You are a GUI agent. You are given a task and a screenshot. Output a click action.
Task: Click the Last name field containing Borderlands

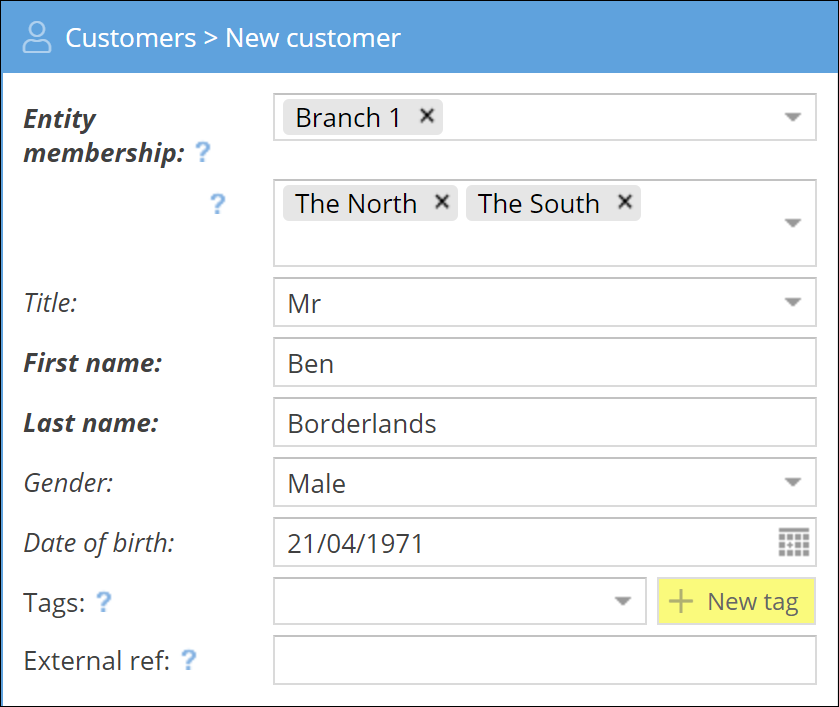click(x=544, y=423)
